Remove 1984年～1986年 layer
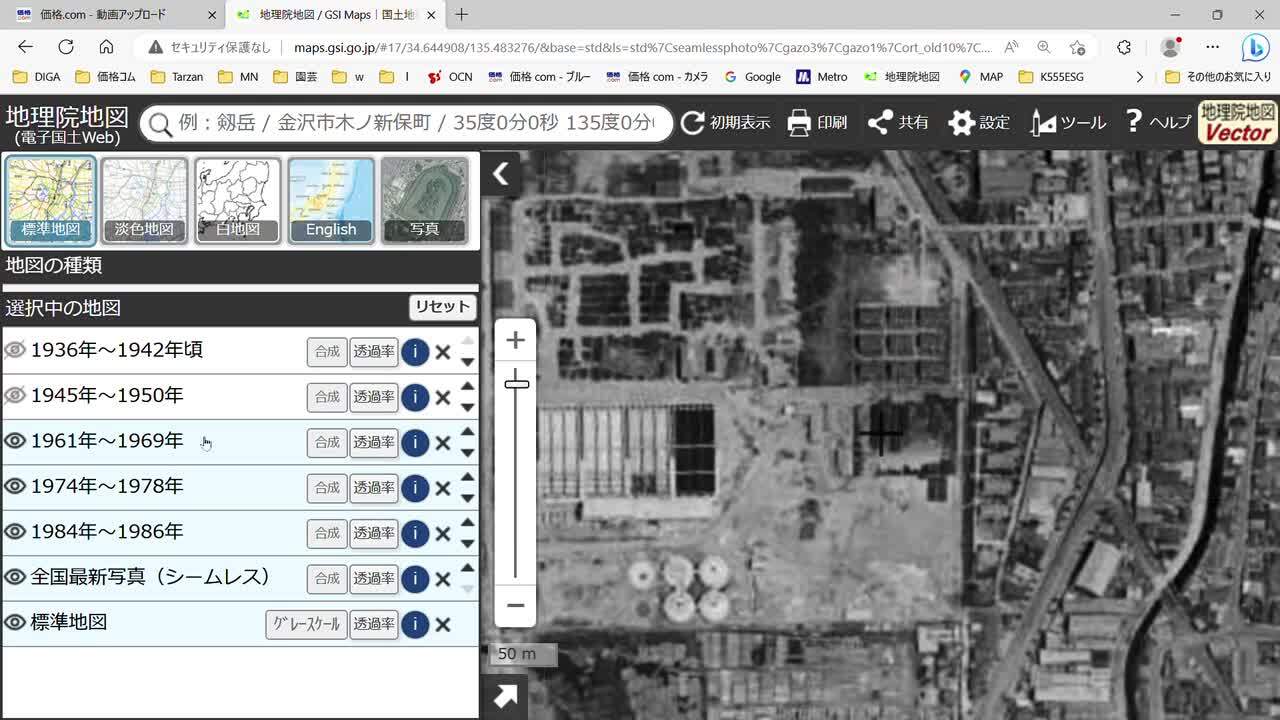 point(443,533)
